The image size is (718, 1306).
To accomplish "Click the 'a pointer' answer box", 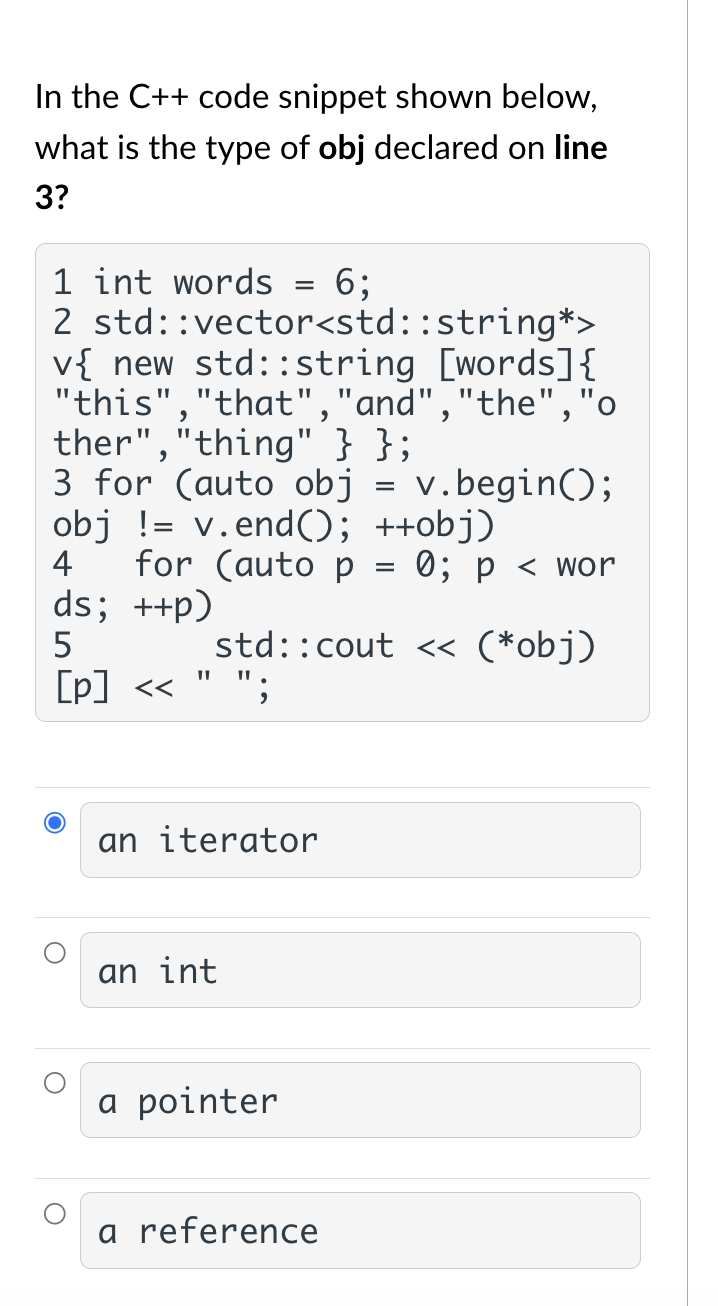I will [360, 1100].
